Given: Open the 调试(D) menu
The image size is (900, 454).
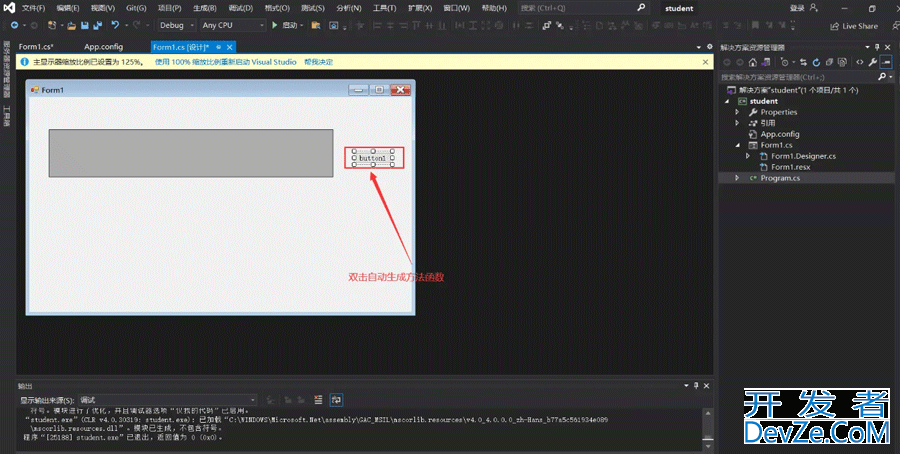Looking at the screenshot, I should click(x=240, y=8).
